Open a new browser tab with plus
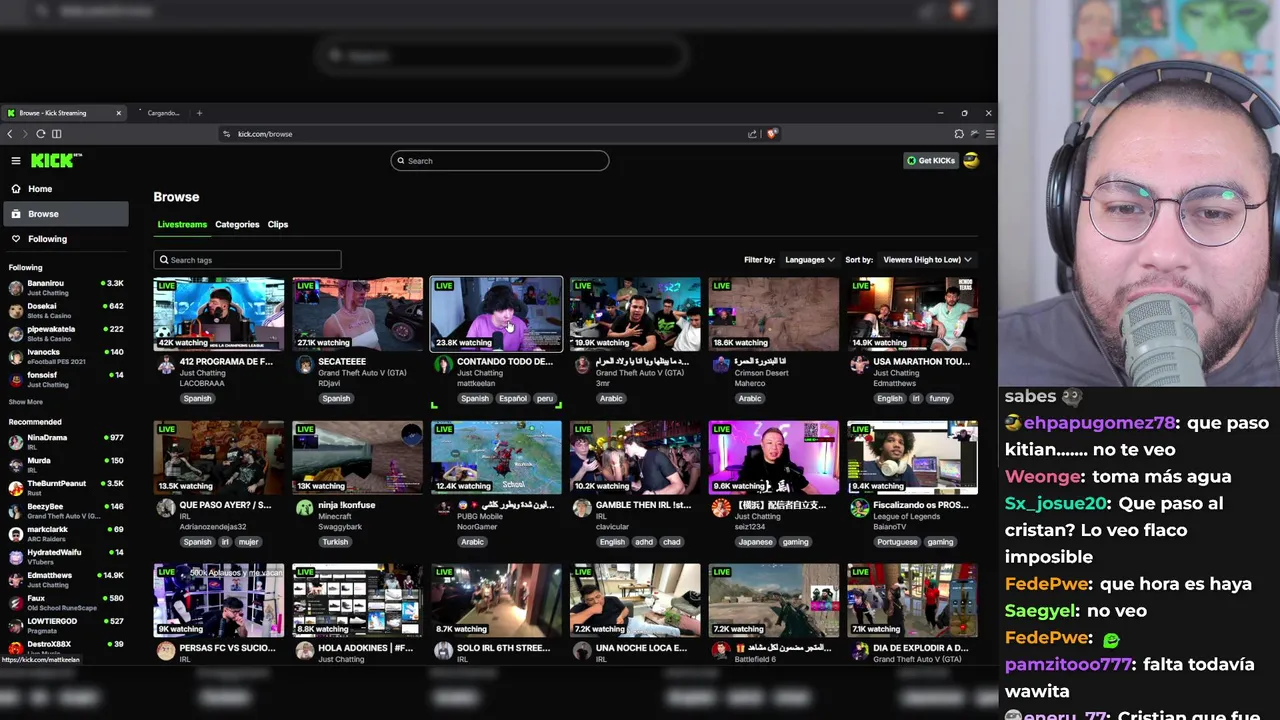Image resolution: width=1280 pixels, height=720 pixels. 199,113
